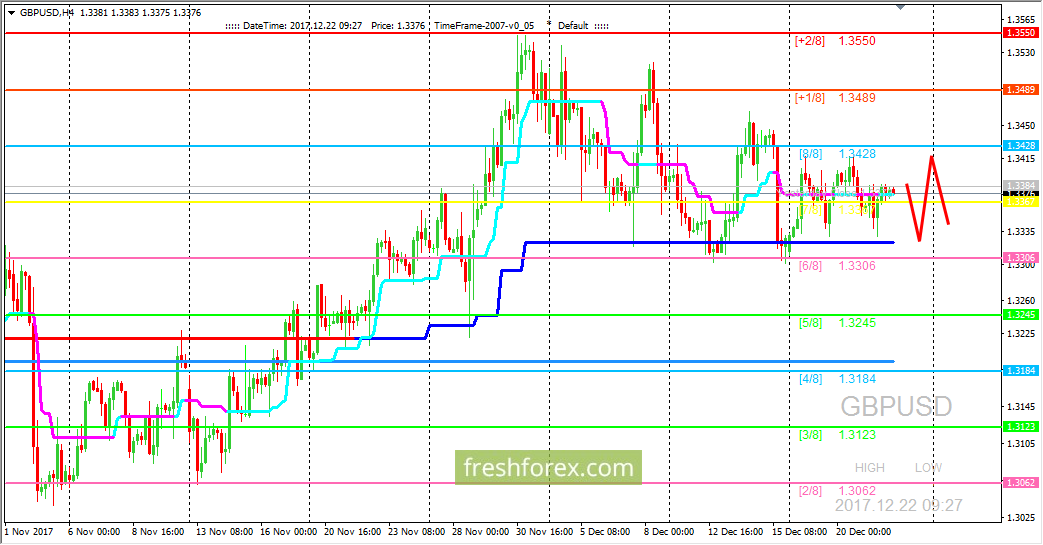Click the 20 Nov 16:00 time axis label
Viewport: 1043px width, 545px height.
(353, 532)
